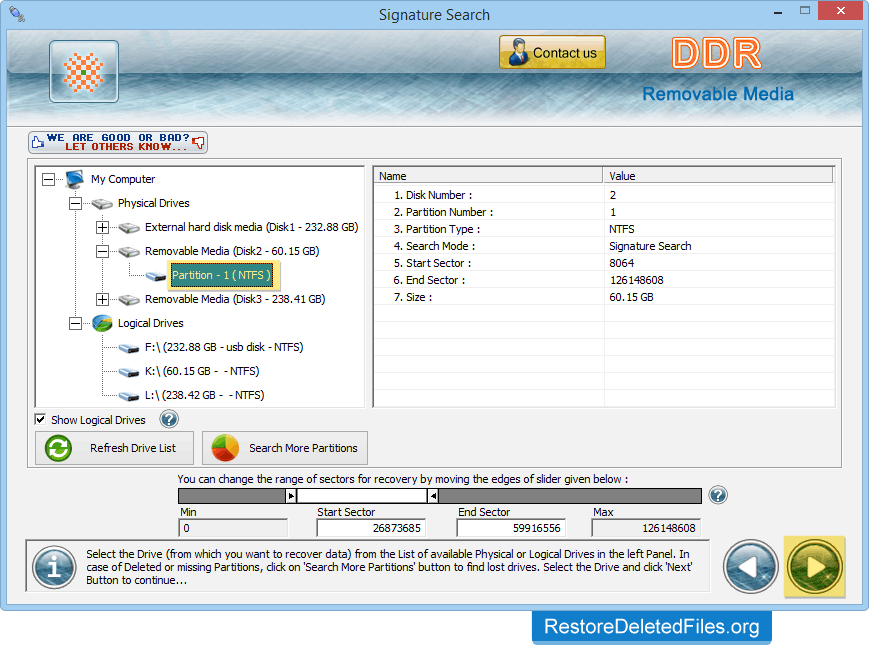
Task: Click the '6. End Sector :' row
Action: coord(604,280)
